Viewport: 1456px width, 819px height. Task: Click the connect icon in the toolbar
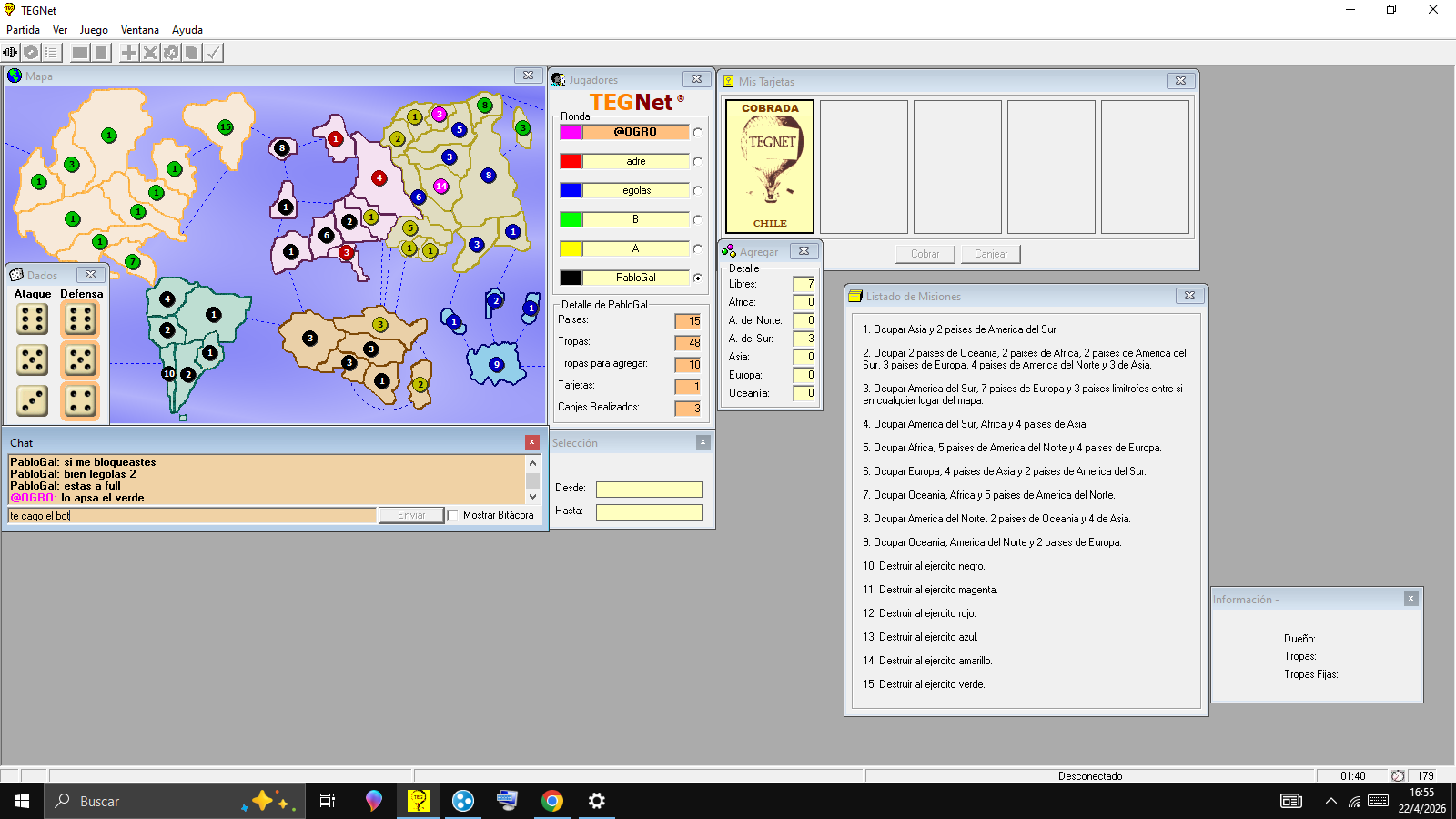click(10, 53)
